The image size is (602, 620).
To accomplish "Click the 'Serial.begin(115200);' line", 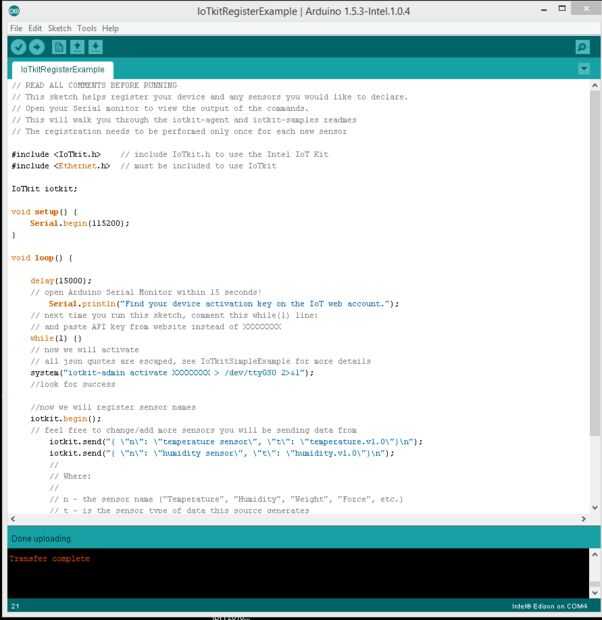I will (x=80, y=223).
